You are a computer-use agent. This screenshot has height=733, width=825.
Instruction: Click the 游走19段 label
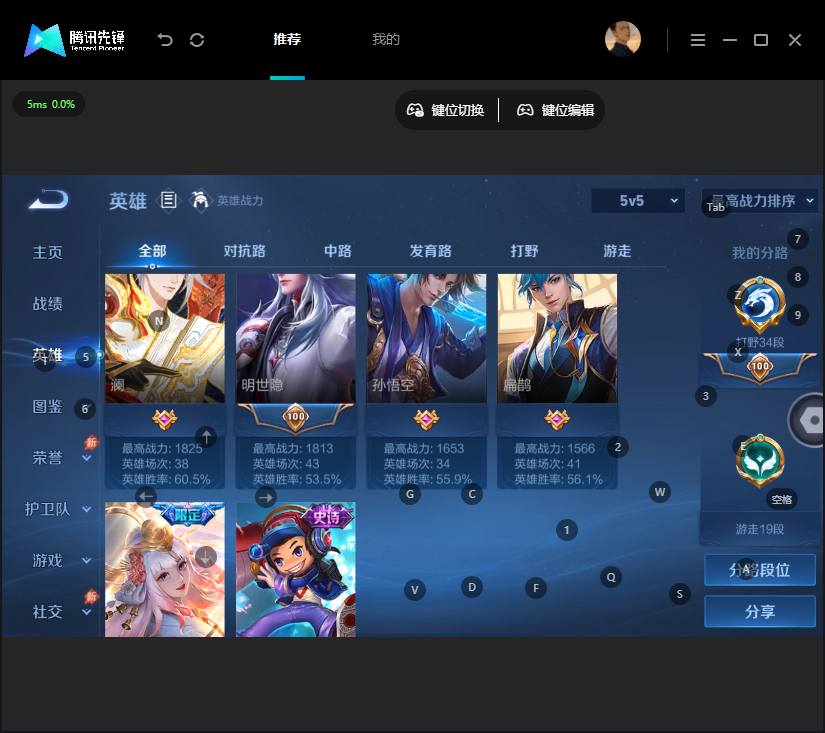pyautogui.click(x=760, y=529)
